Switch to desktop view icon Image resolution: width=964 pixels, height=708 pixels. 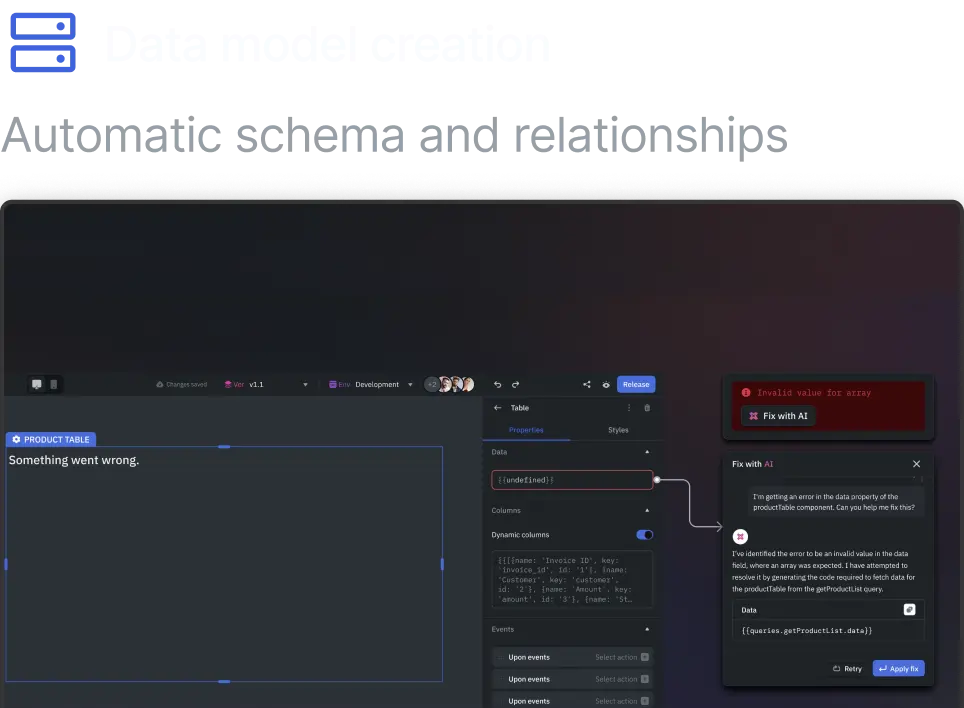(x=37, y=384)
